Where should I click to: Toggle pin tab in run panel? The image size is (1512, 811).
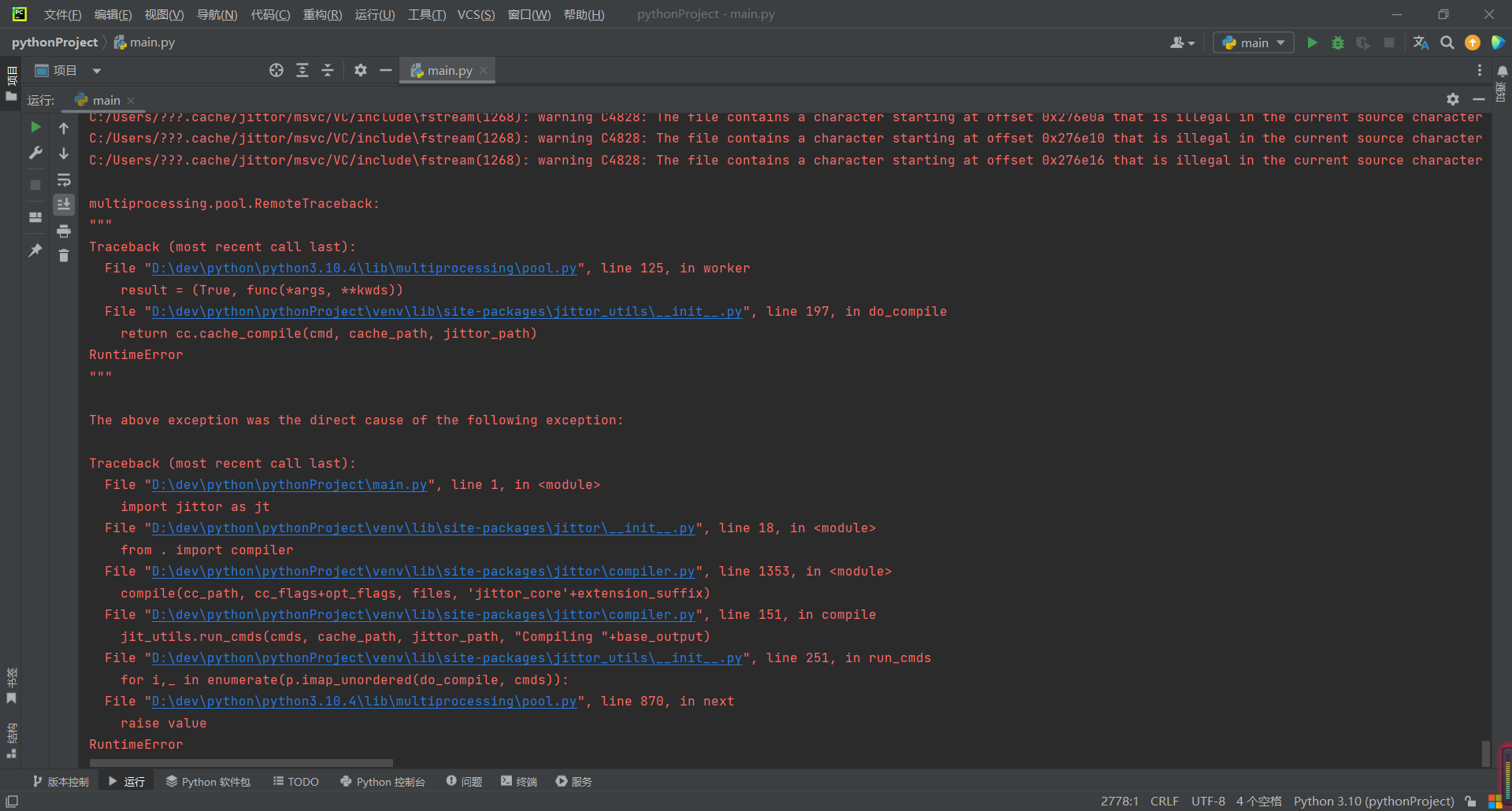pyautogui.click(x=35, y=250)
